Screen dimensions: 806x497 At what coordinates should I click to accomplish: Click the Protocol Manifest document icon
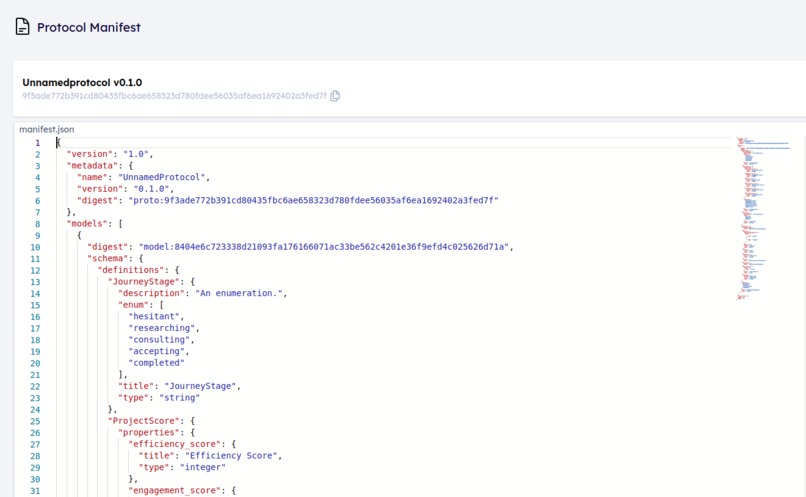(x=22, y=27)
